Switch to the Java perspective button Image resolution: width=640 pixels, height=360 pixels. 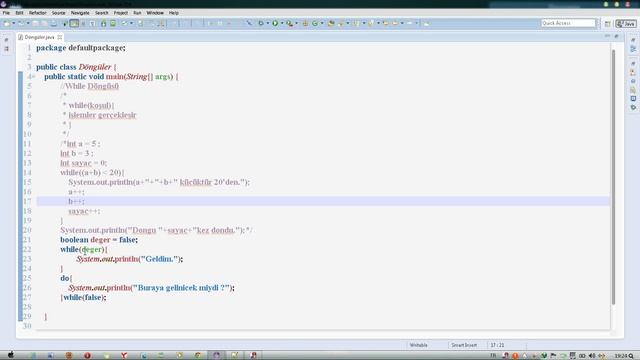(626, 24)
